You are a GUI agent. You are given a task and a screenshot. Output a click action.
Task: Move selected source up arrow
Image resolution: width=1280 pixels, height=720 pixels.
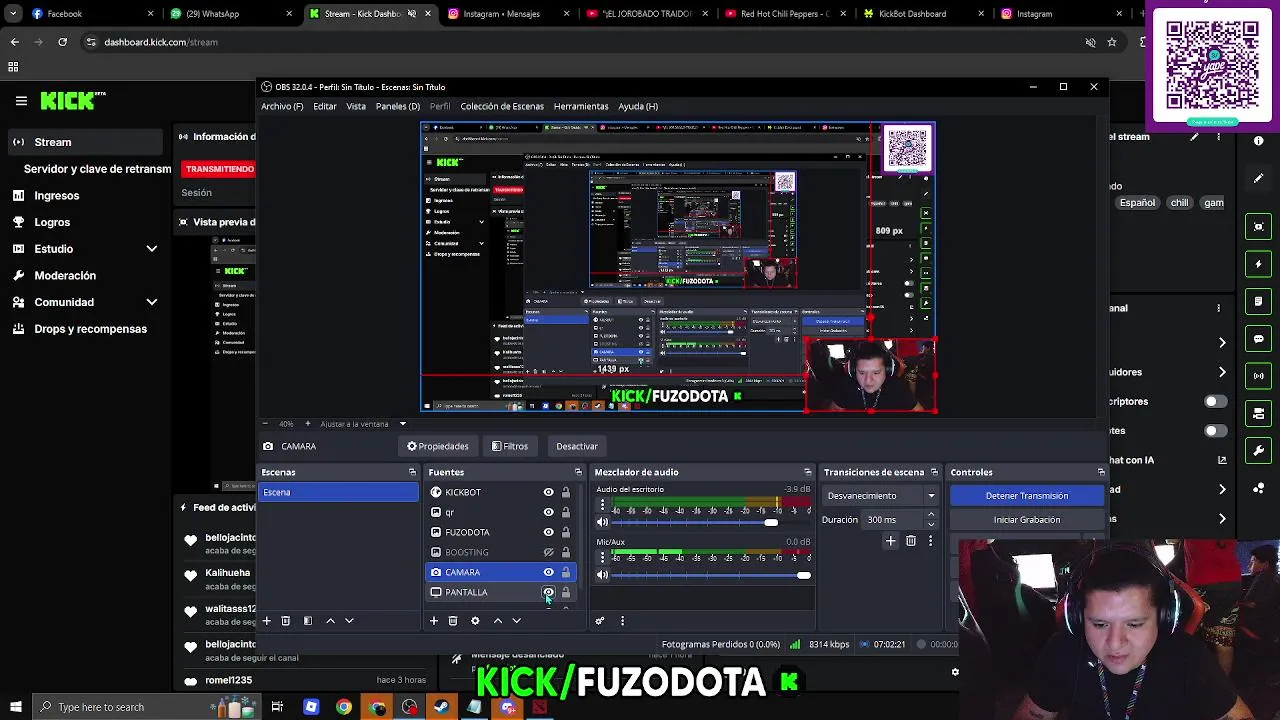click(497, 621)
